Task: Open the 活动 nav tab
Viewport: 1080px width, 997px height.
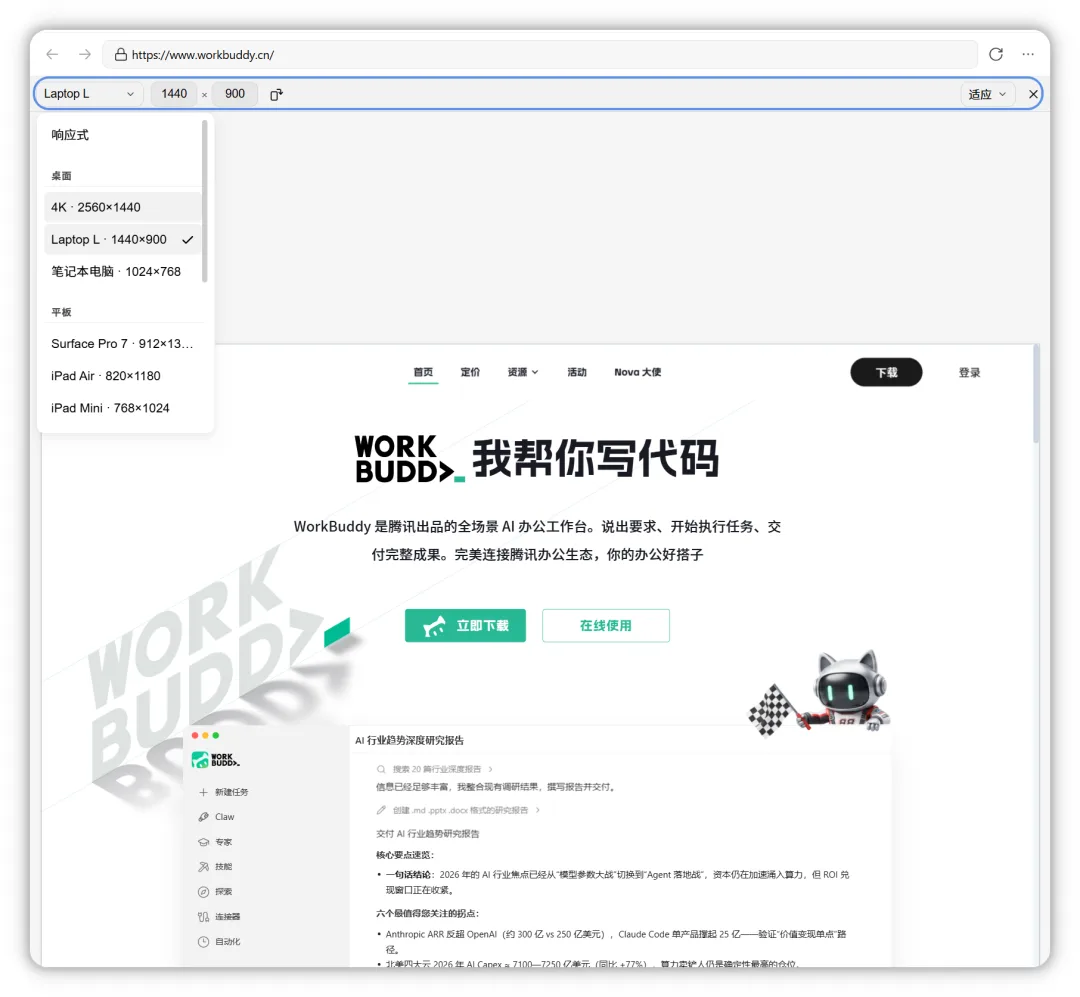Action: click(577, 373)
